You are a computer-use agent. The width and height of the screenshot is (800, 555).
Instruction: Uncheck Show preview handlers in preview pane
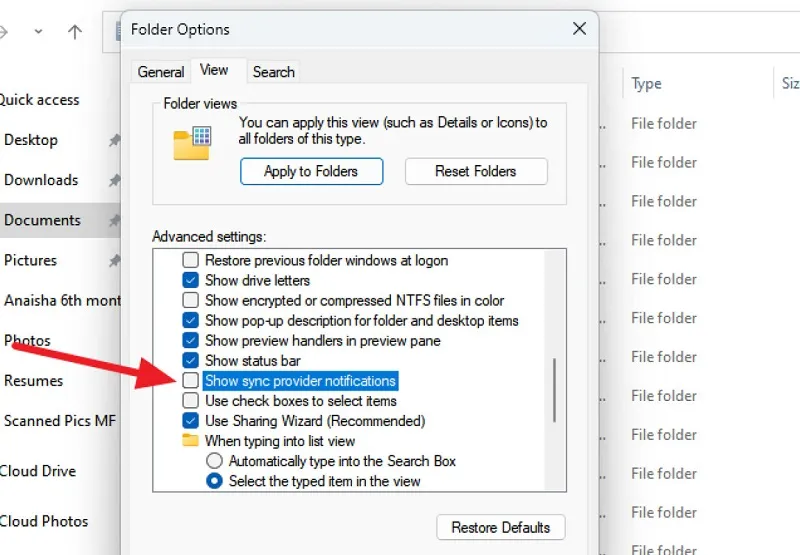(190, 340)
